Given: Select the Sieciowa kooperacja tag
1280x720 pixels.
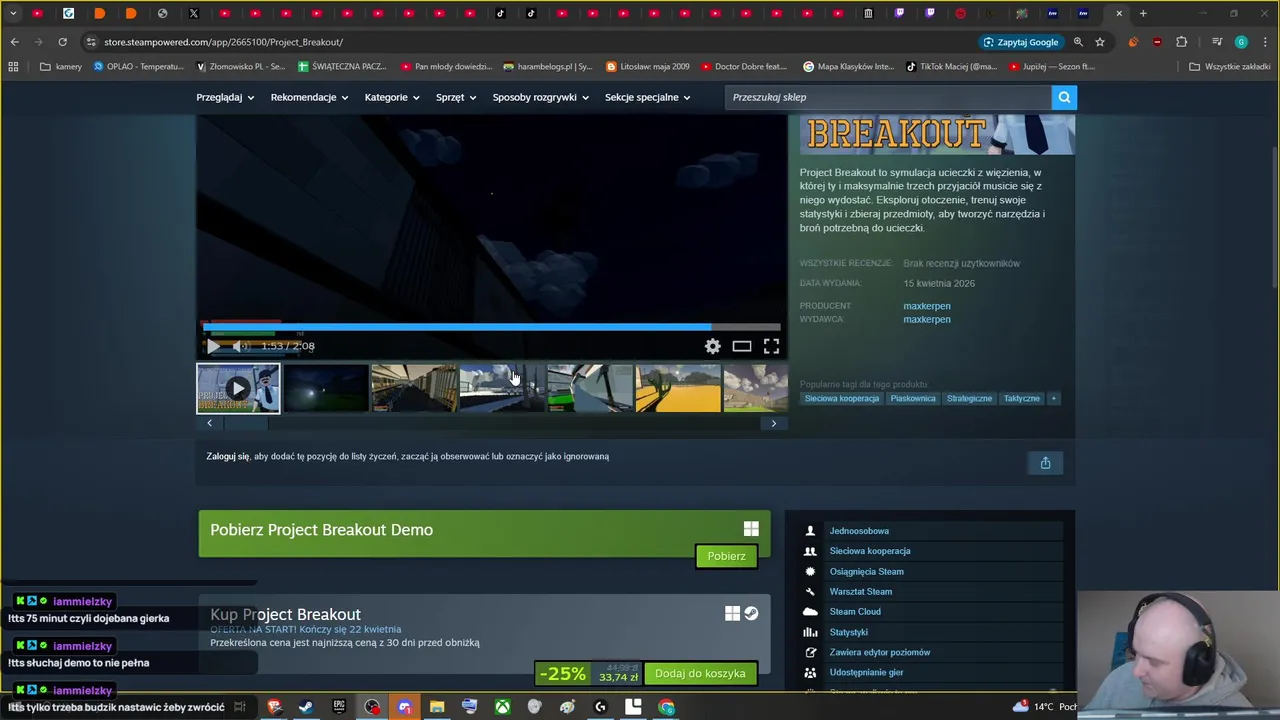Looking at the screenshot, I should pos(842,398).
